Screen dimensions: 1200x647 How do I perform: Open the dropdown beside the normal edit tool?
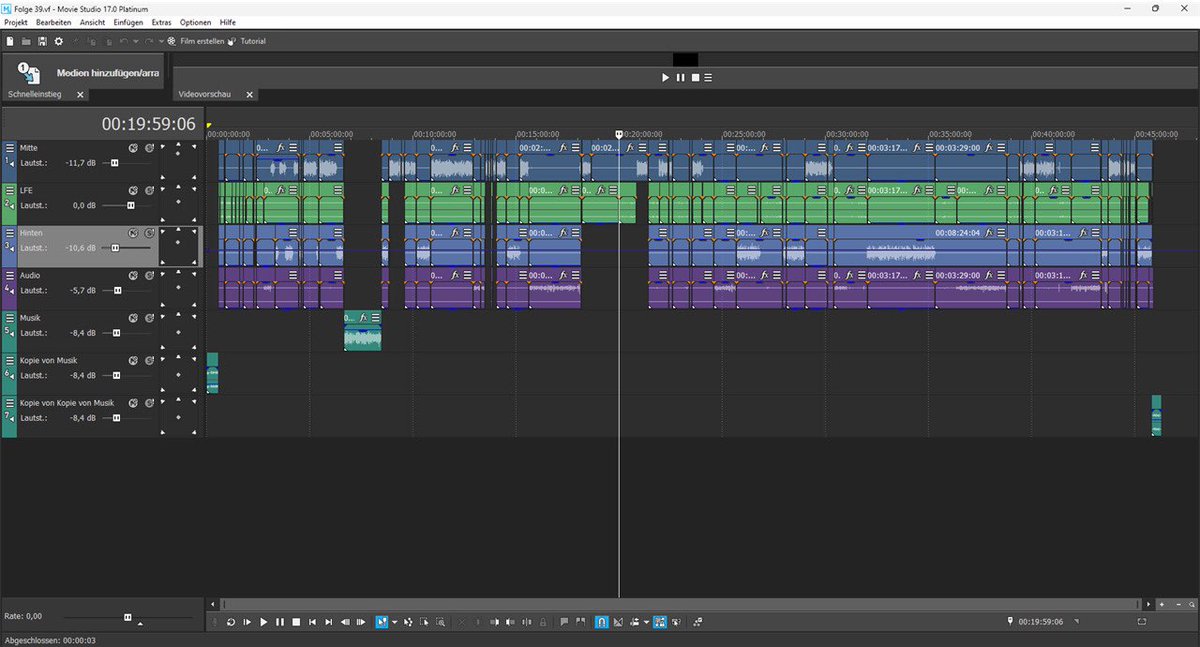[395, 622]
